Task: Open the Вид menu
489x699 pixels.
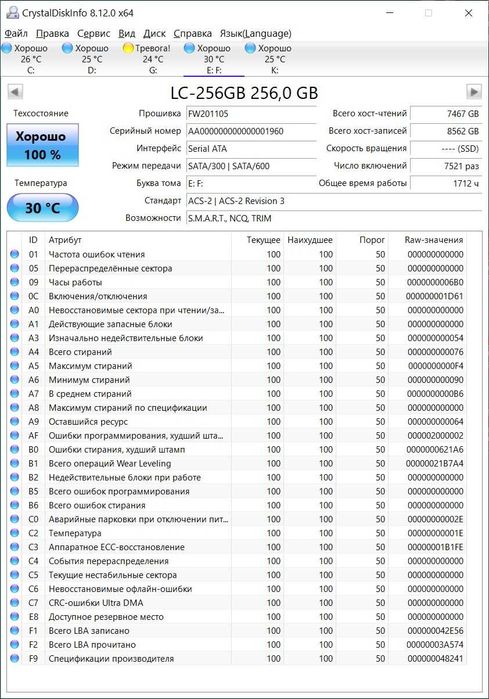Action: 127,33
